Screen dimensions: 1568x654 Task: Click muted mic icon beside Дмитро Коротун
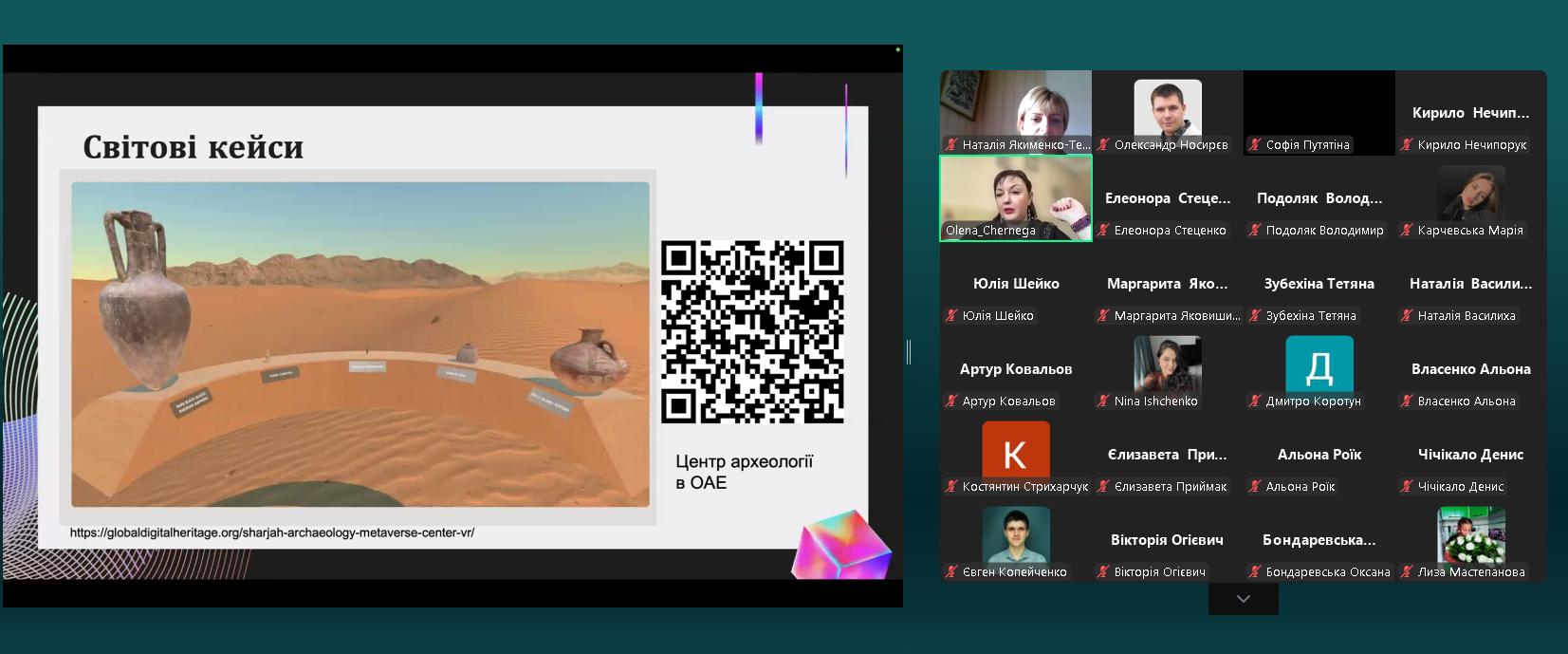coord(1255,402)
